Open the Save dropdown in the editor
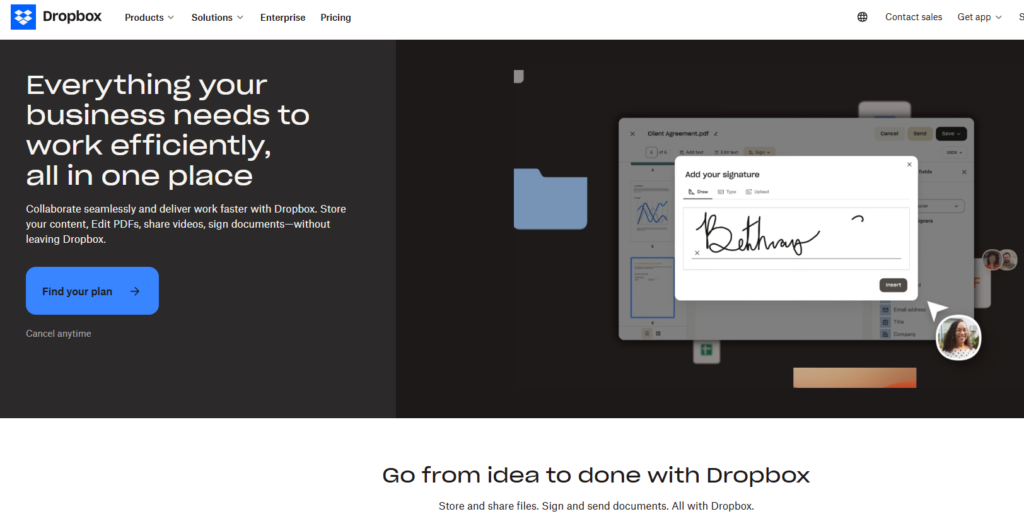The height and width of the screenshot is (521, 1024). [x=950, y=133]
